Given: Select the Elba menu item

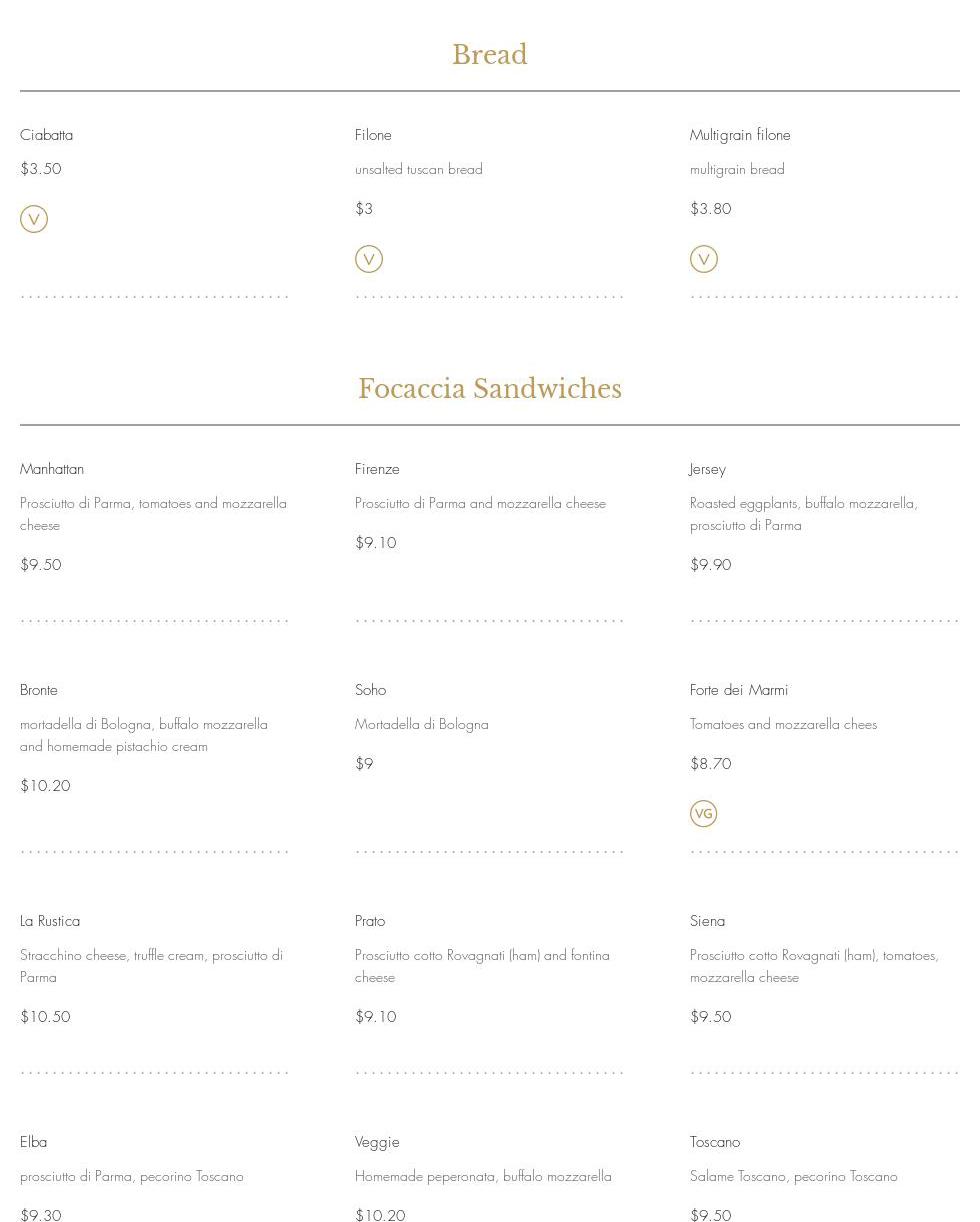Looking at the screenshot, I should [34, 1142].
